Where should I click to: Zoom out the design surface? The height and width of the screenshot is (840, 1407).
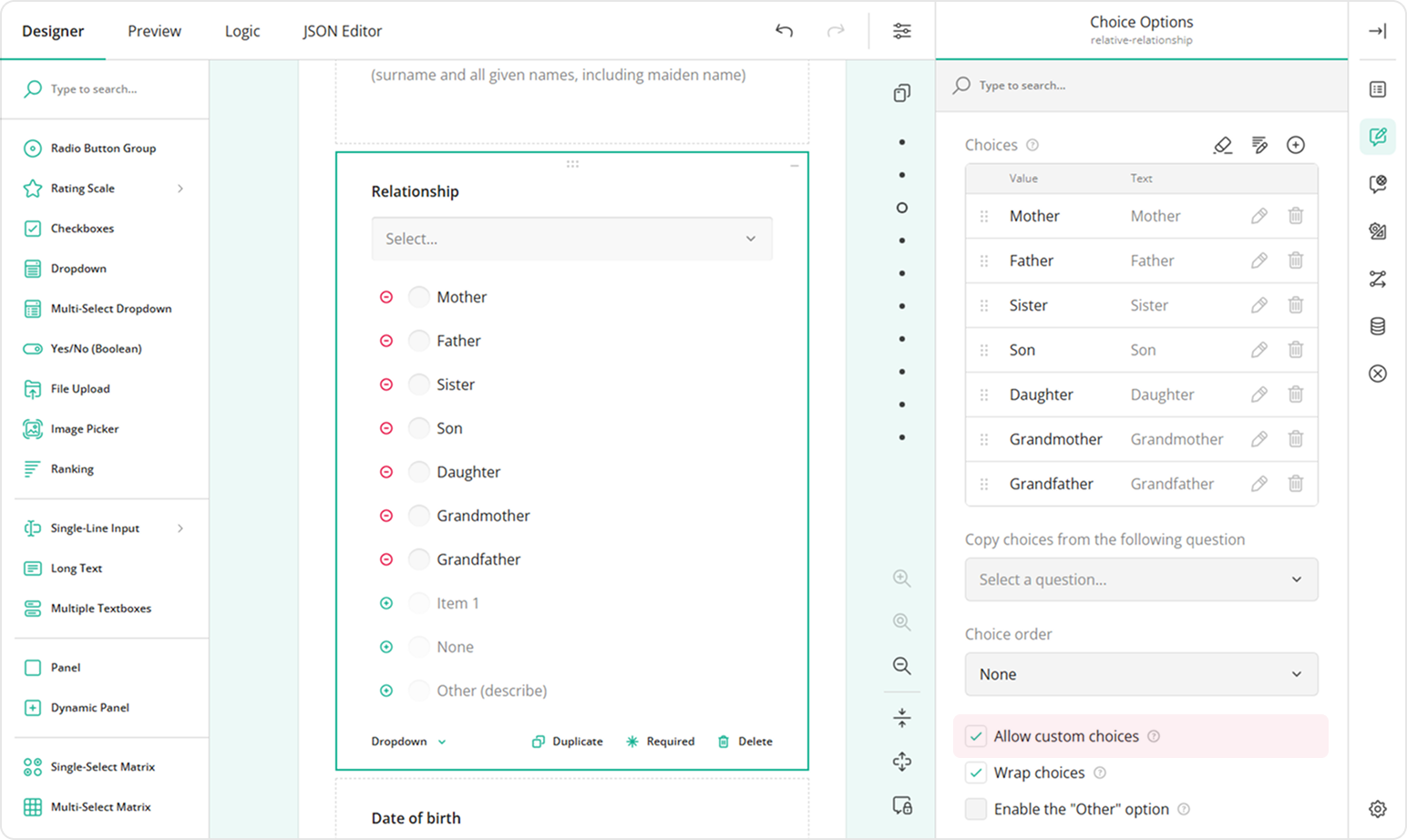coord(901,666)
